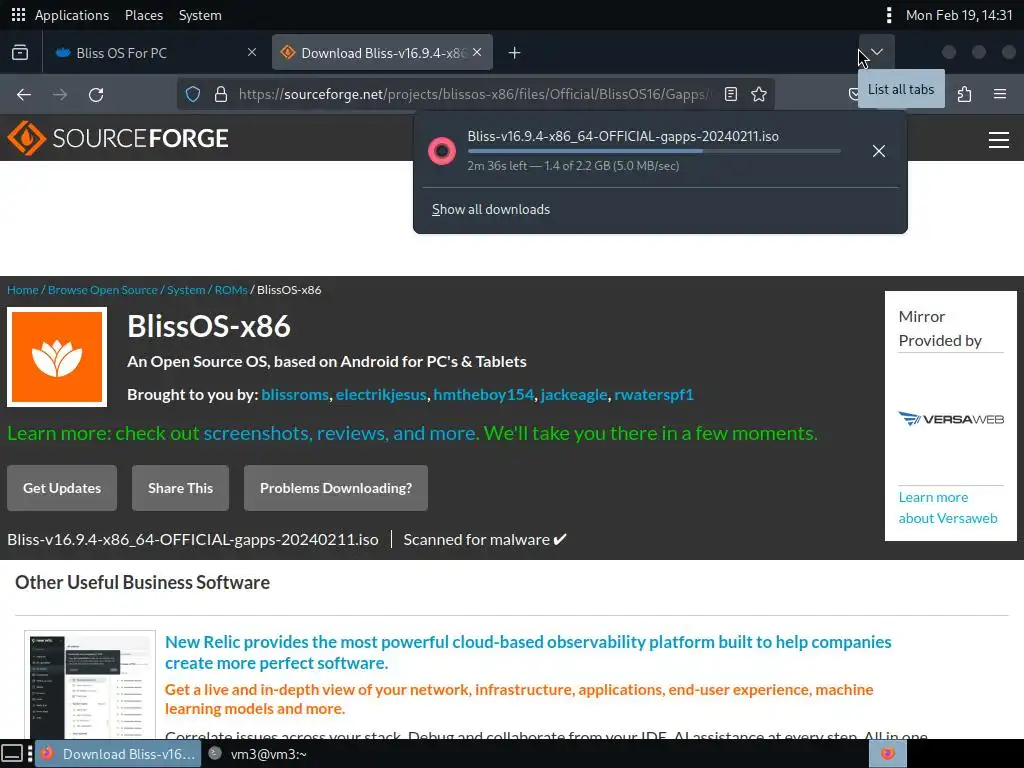Click the download progress bar
The image size is (1024, 768).
[654, 151]
